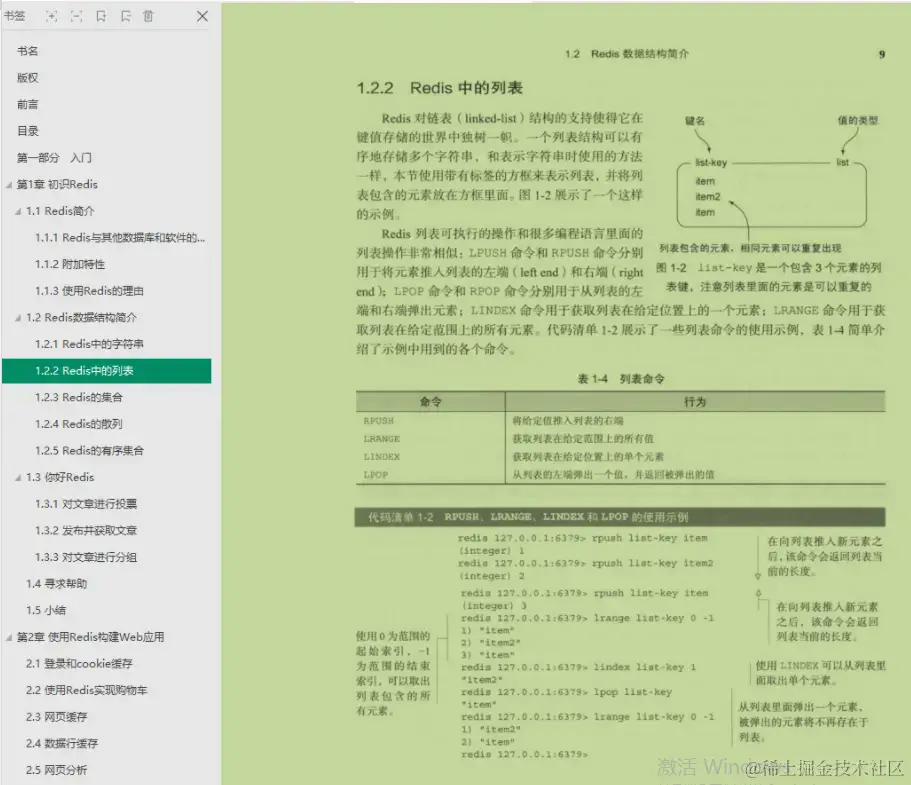Click code line lindex list-key 1

(578, 667)
